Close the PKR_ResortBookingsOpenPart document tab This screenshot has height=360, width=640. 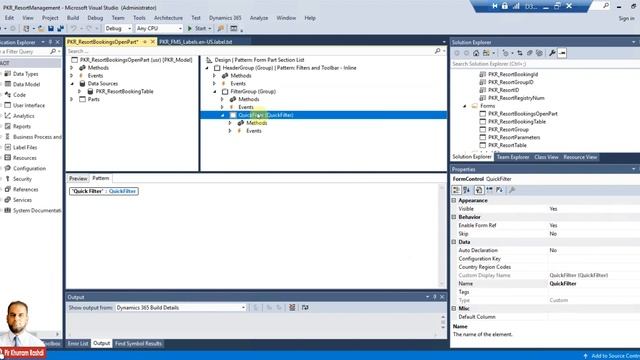(x=153, y=42)
